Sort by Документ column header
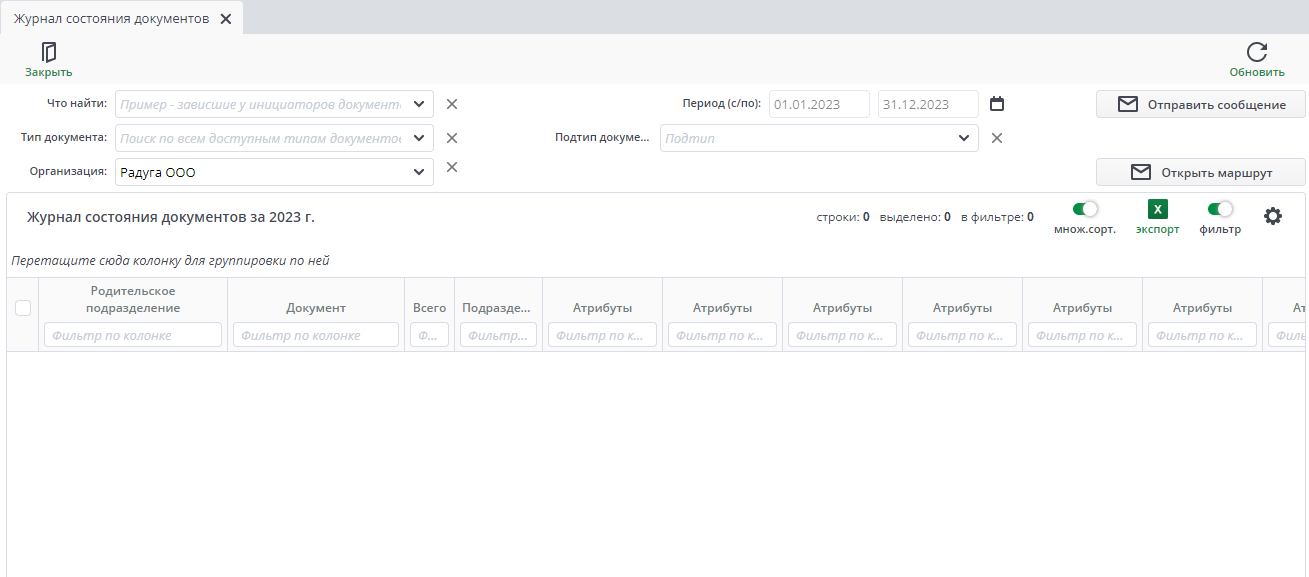This screenshot has width=1309, height=577. [316, 308]
